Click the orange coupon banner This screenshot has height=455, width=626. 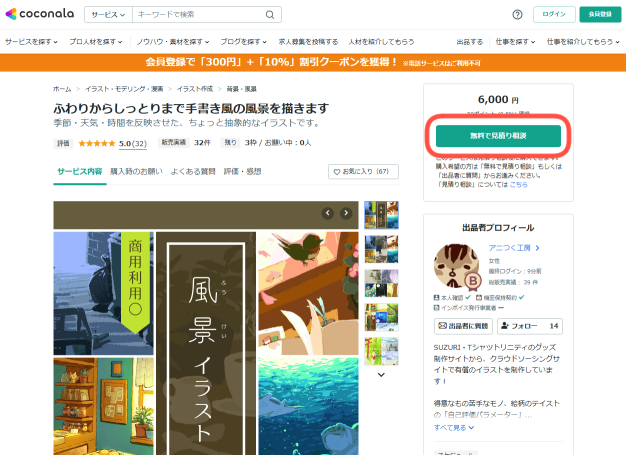click(x=313, y=63)
